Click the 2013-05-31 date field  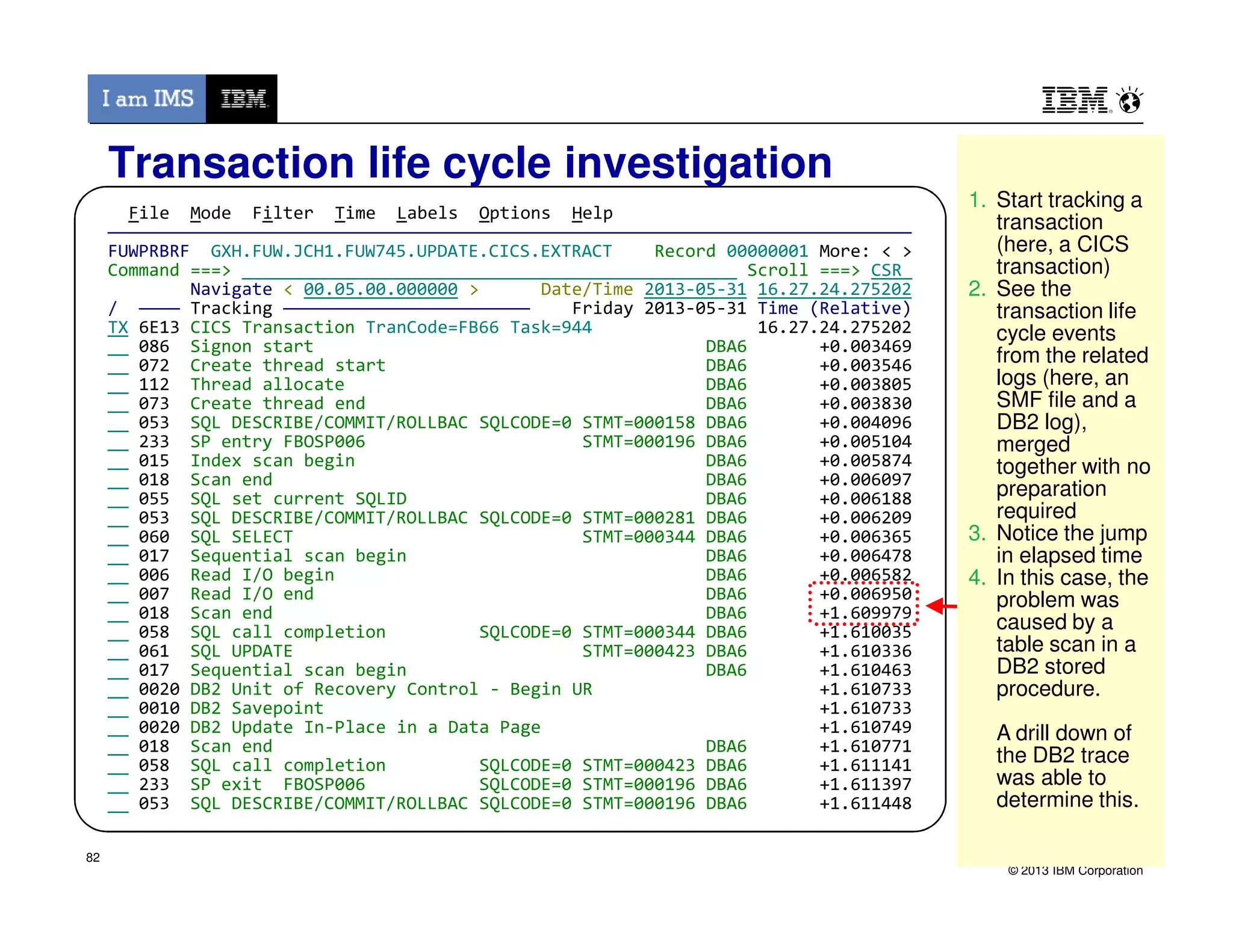click(695, 289)
